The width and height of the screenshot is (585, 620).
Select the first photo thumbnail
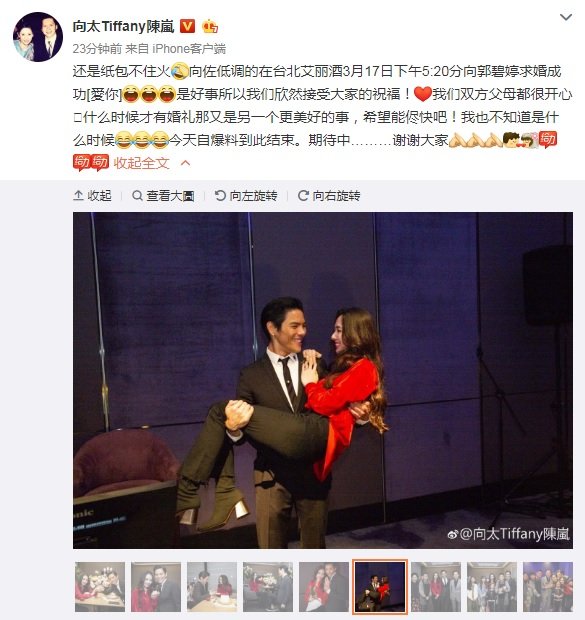point(100,587)
